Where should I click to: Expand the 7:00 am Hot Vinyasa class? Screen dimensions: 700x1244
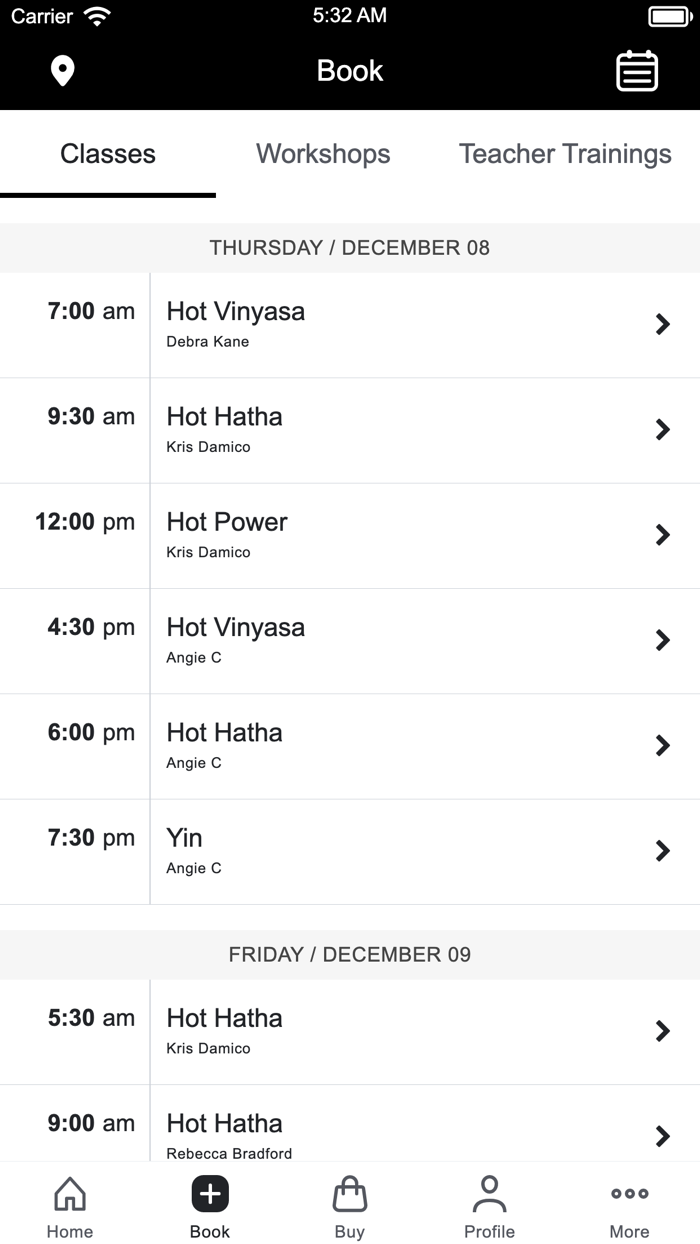pyautogui.click(x=350, y=324)
